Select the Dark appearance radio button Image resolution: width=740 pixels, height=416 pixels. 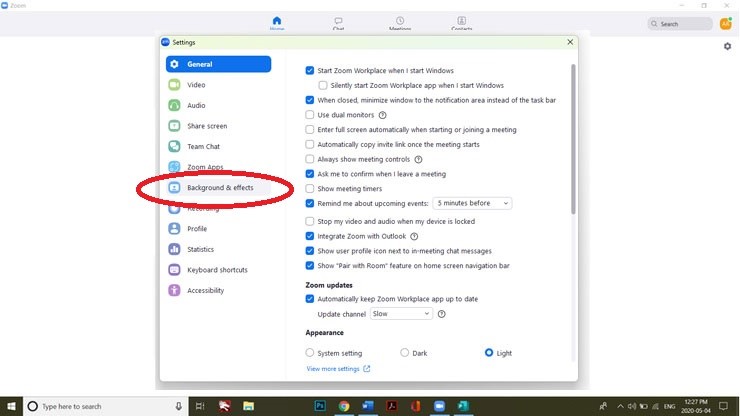tap(404, 353)
